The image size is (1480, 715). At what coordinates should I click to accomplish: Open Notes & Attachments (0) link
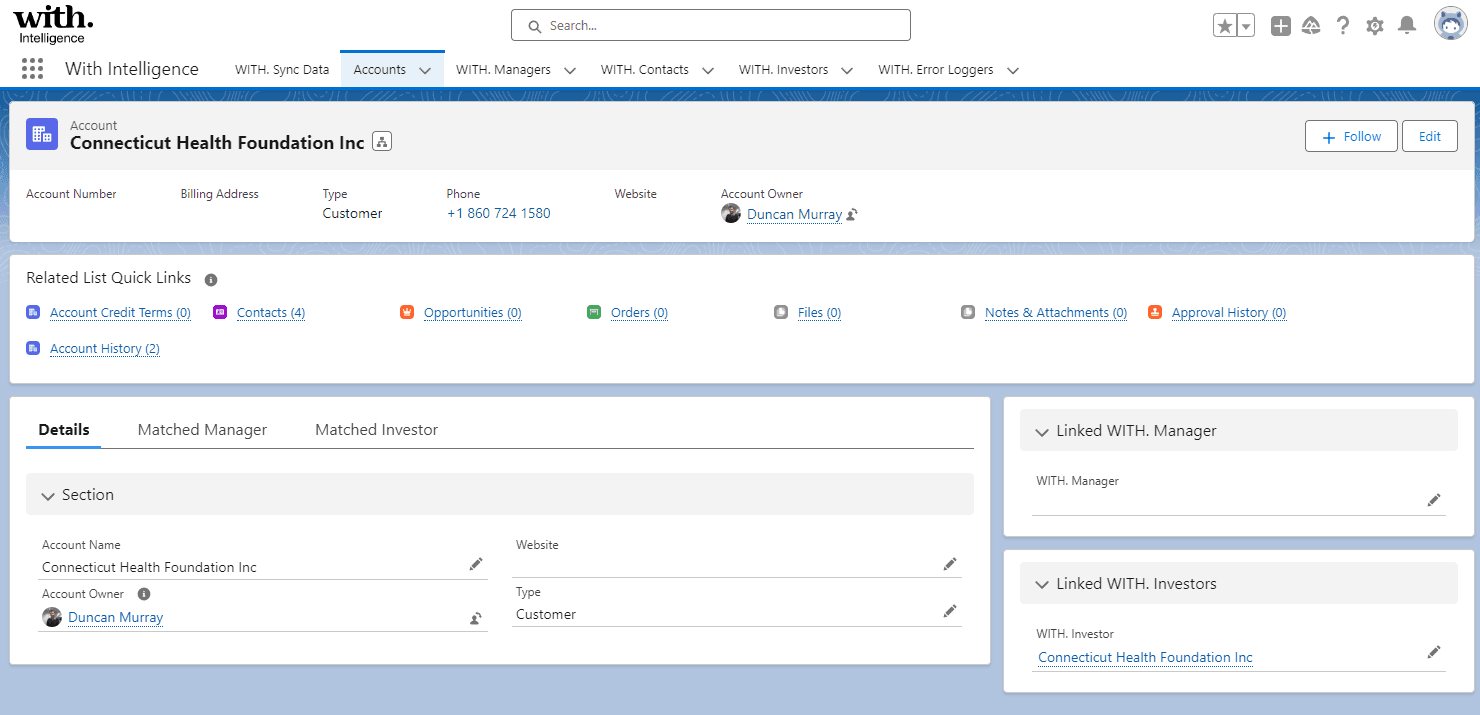pos(1056,313)
